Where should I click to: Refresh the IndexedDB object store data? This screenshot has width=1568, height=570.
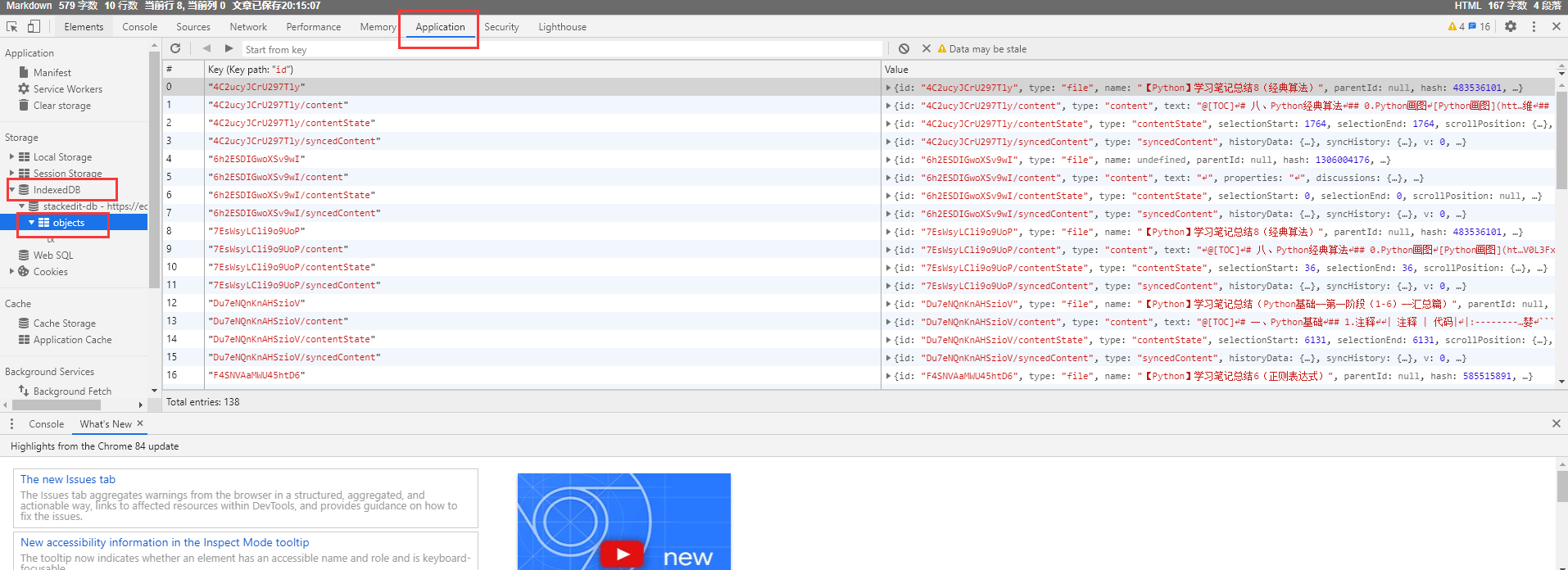(175, 48)
